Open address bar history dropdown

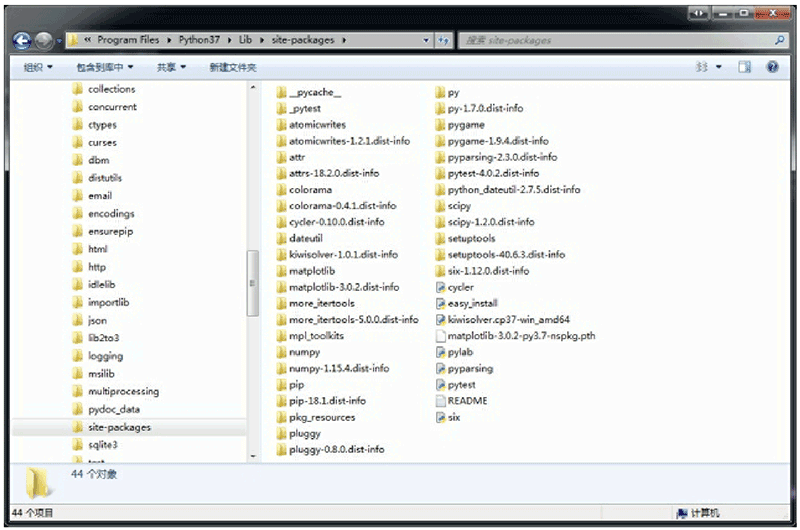[426, 40]
